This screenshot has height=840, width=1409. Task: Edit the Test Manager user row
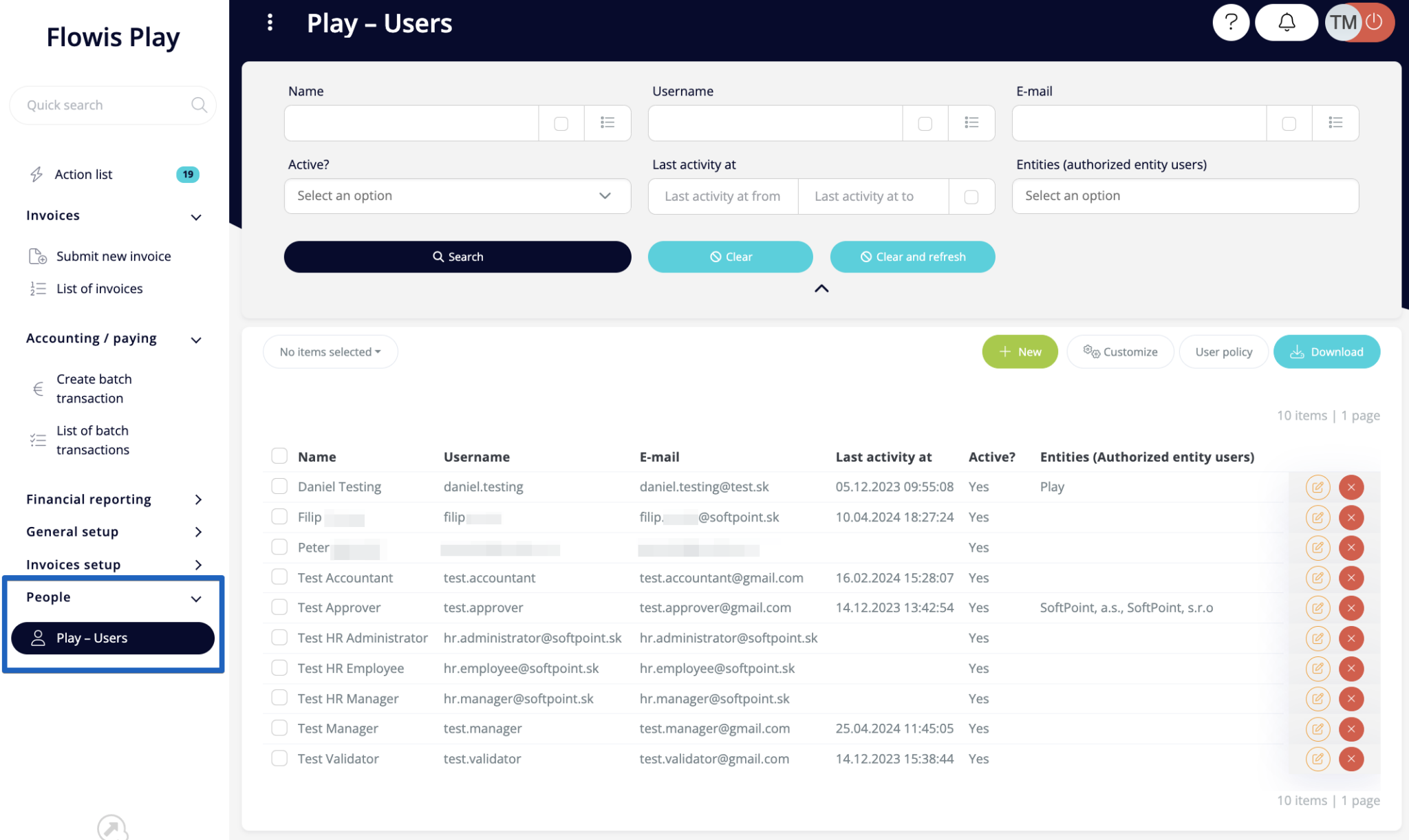pyautogui.click(x=1317, y=729)
